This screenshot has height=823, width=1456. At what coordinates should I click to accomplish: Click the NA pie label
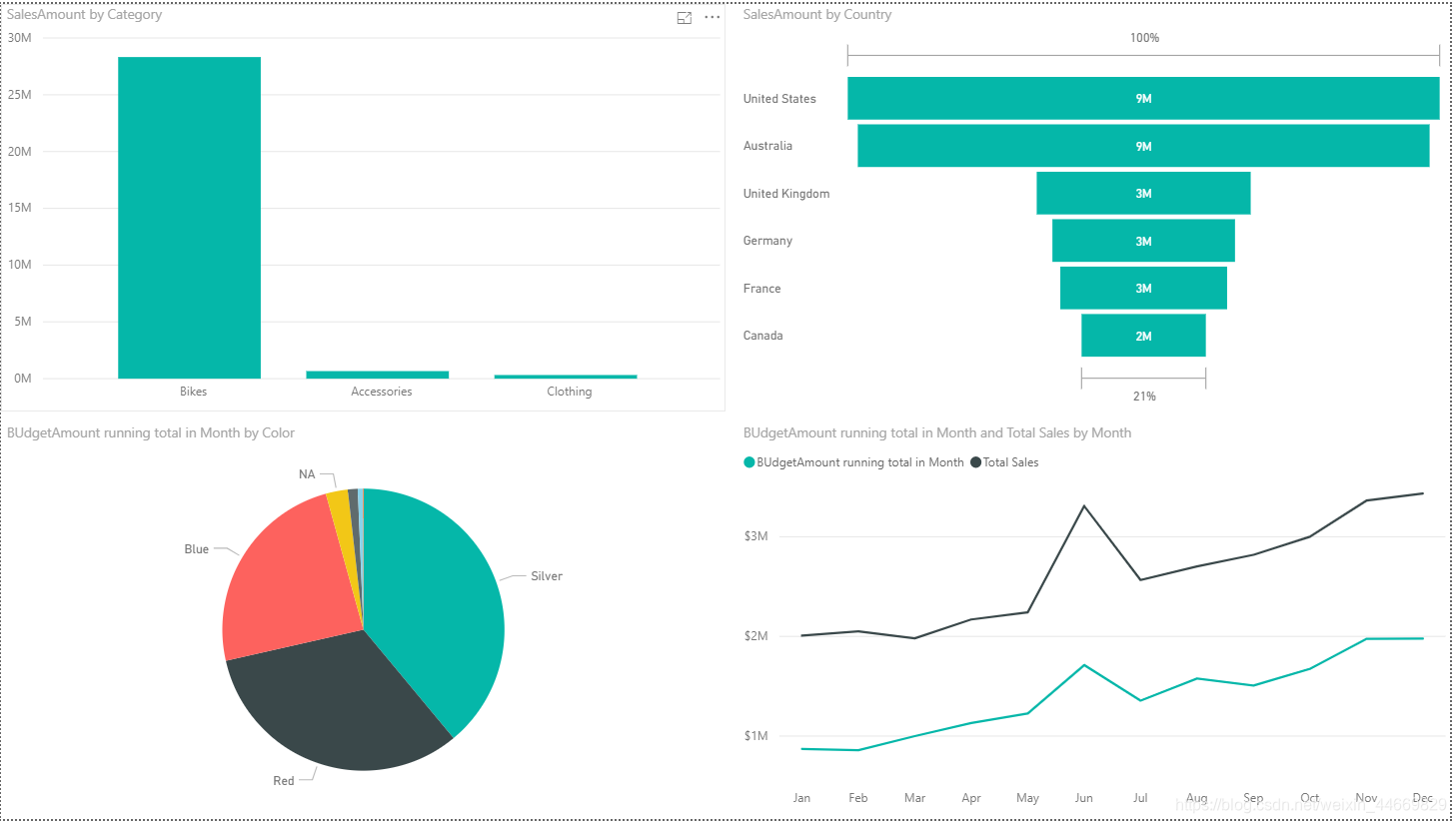pyautogui.click(x=307, y=474)
